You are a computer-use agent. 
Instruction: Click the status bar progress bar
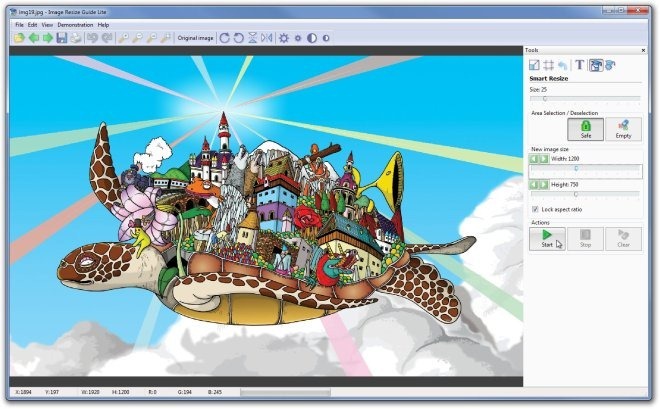point(285,392)
